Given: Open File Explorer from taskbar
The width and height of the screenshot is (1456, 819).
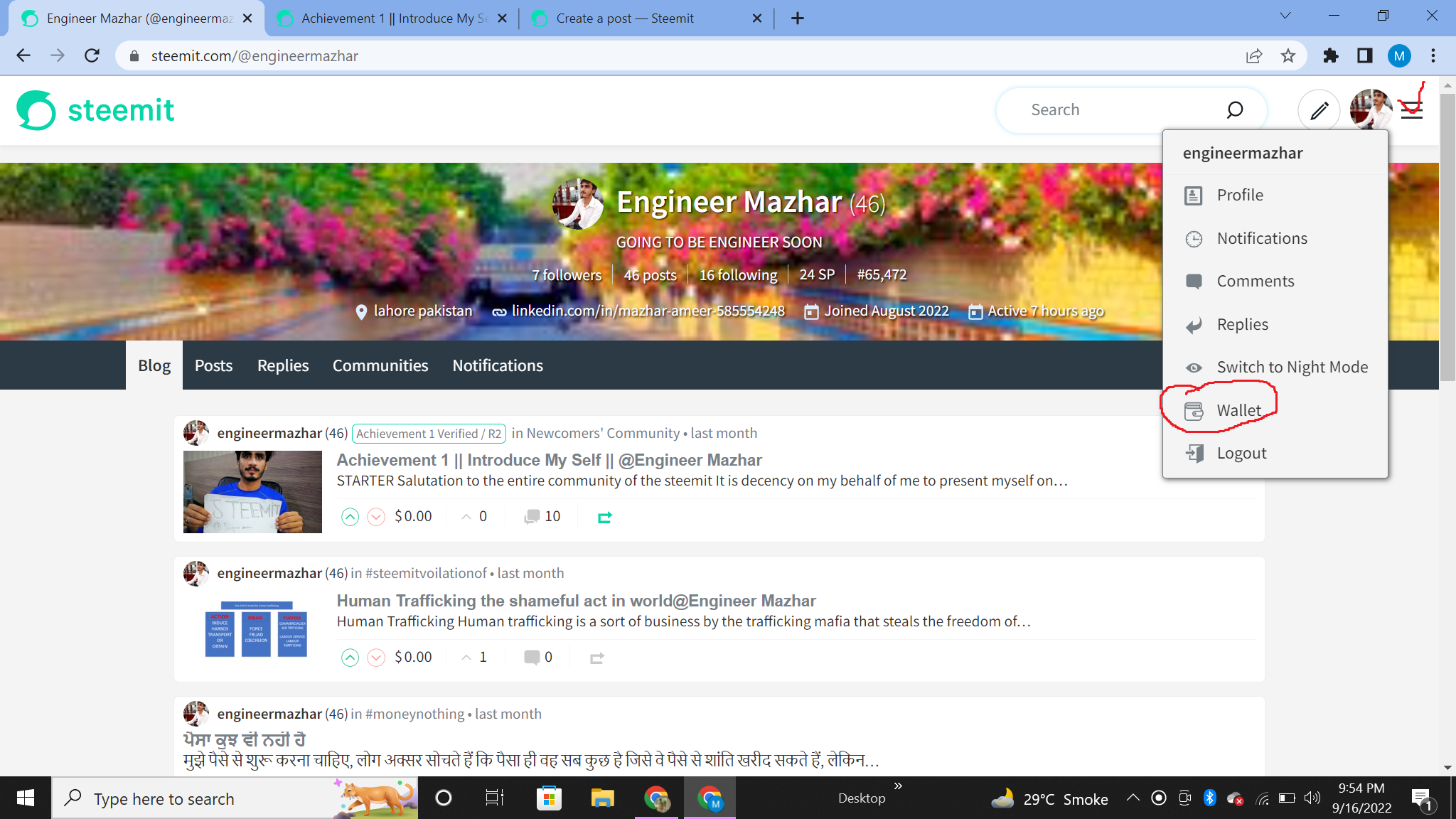Looking at the screenshot, I should pyautogui.click(x=602, y=798).
